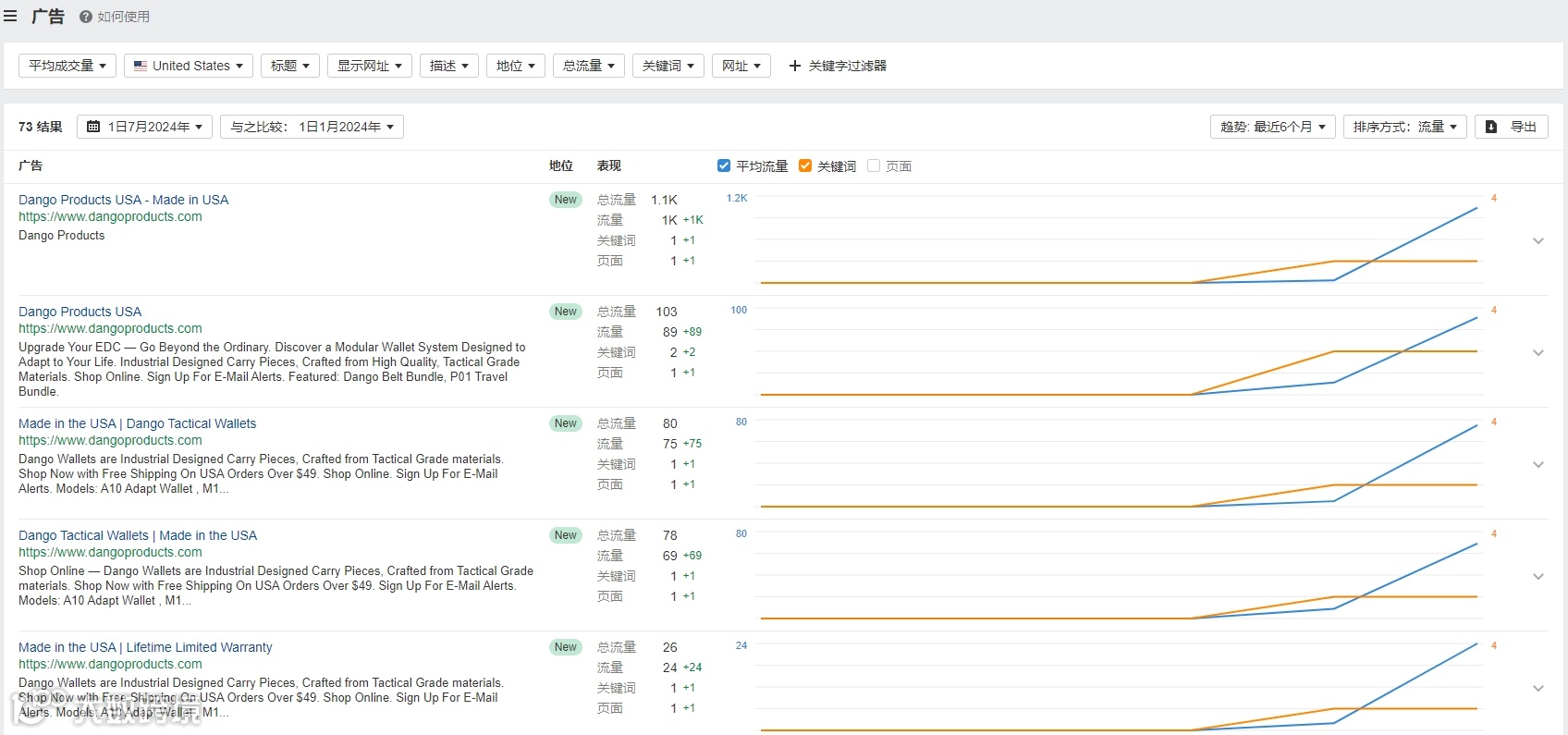Screen dimensions: 1568x735
Task: Open the 描述 filter dropdown
Action: pos(449,66)
